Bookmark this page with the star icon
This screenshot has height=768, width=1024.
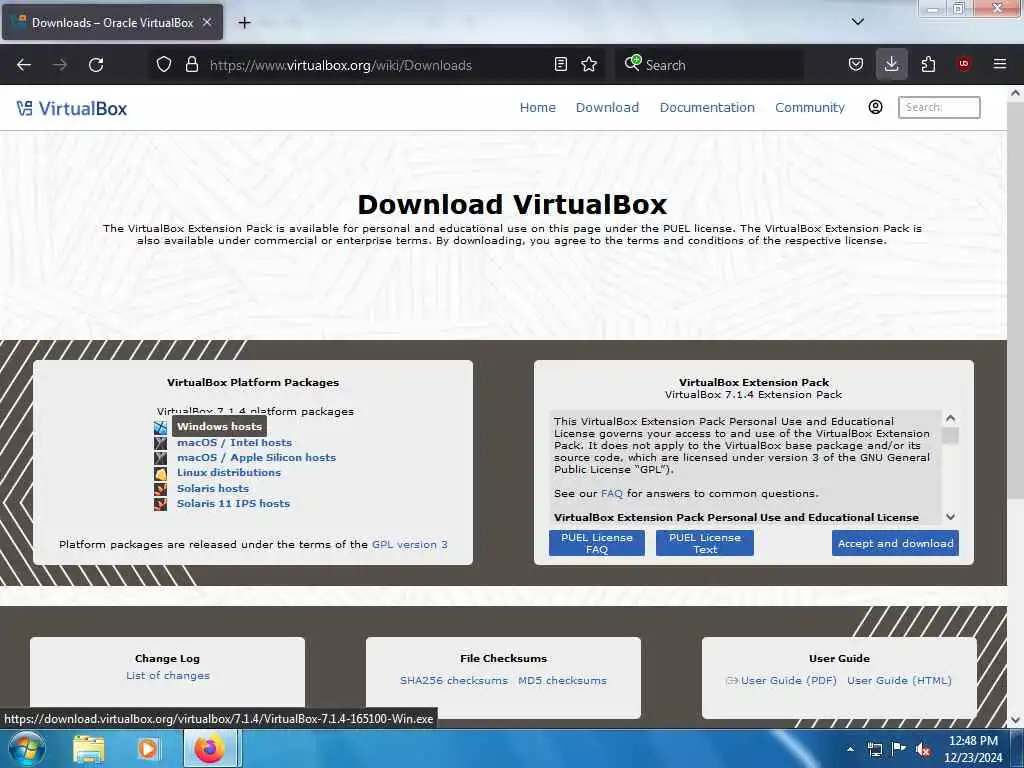[x=589, y=64]
